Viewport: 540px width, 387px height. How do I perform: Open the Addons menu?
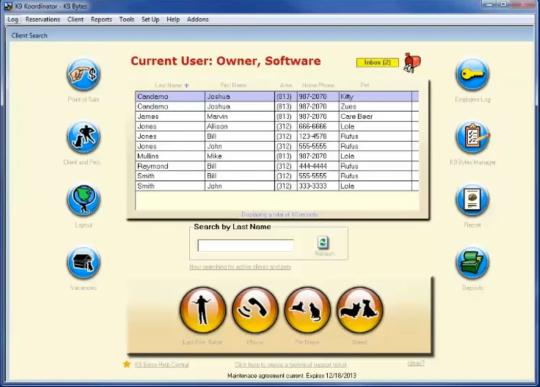pyautogui.click(x=198, y=19)
